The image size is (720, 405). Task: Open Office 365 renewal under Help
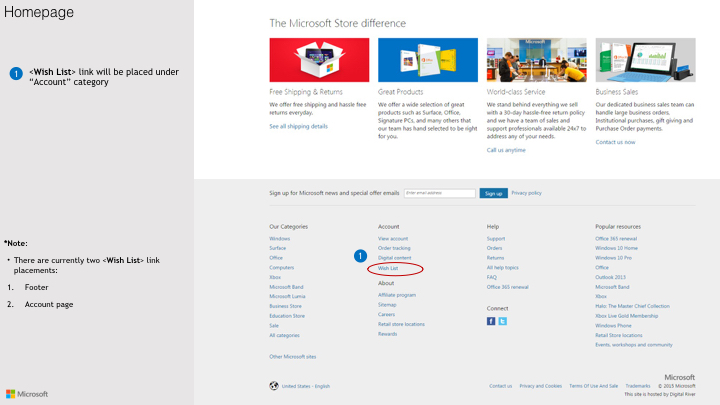(x=507, y=287)
